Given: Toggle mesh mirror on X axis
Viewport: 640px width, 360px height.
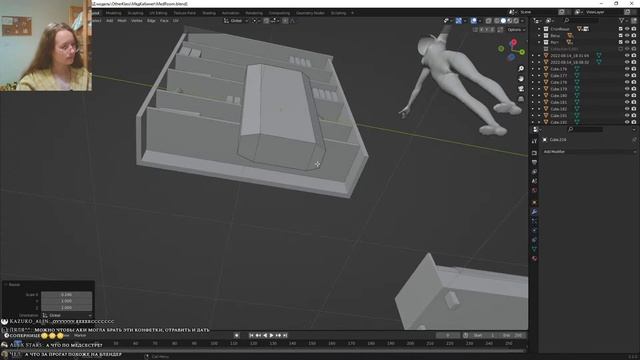Looking at the screenshot, I should [481, 30].
